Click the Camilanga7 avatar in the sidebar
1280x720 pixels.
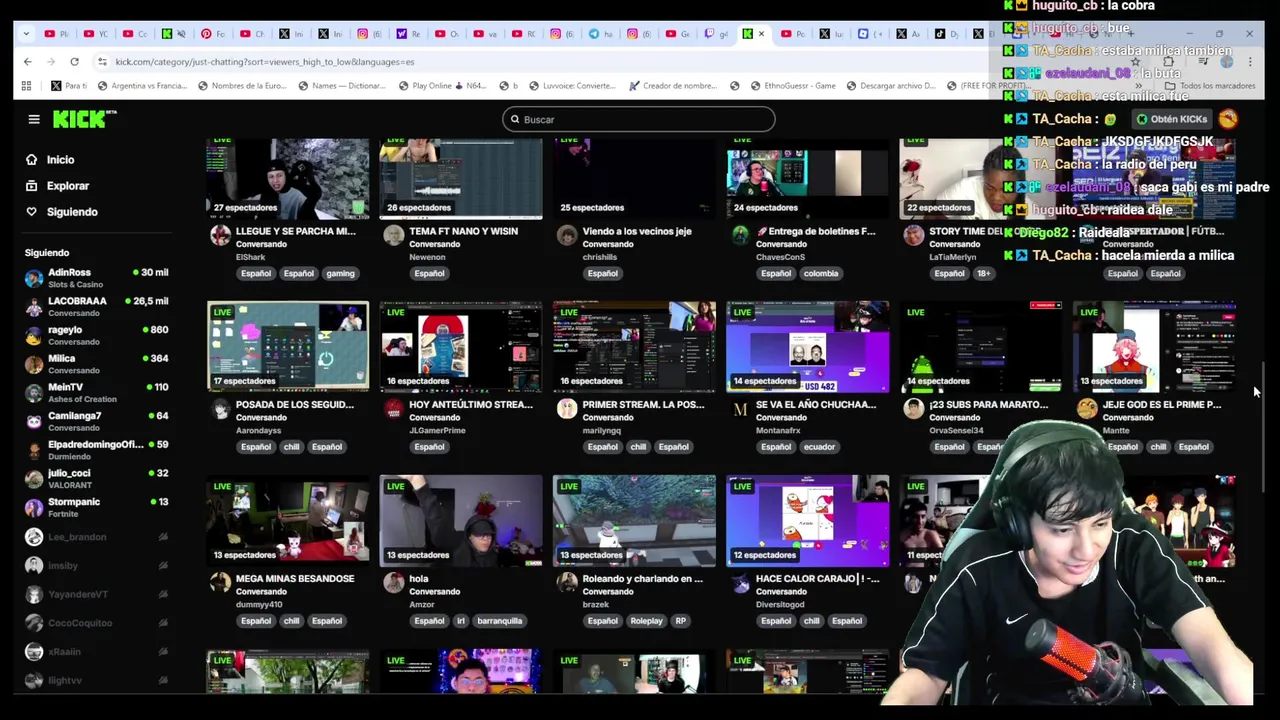(34, 421)
